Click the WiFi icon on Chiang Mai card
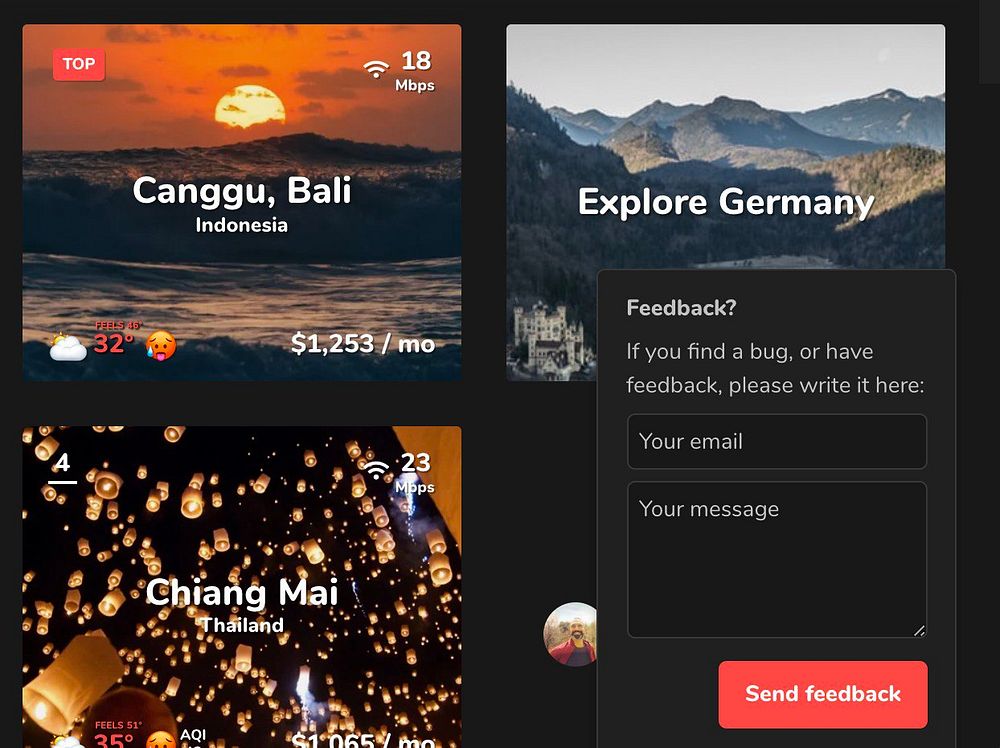 pos(376,469)
